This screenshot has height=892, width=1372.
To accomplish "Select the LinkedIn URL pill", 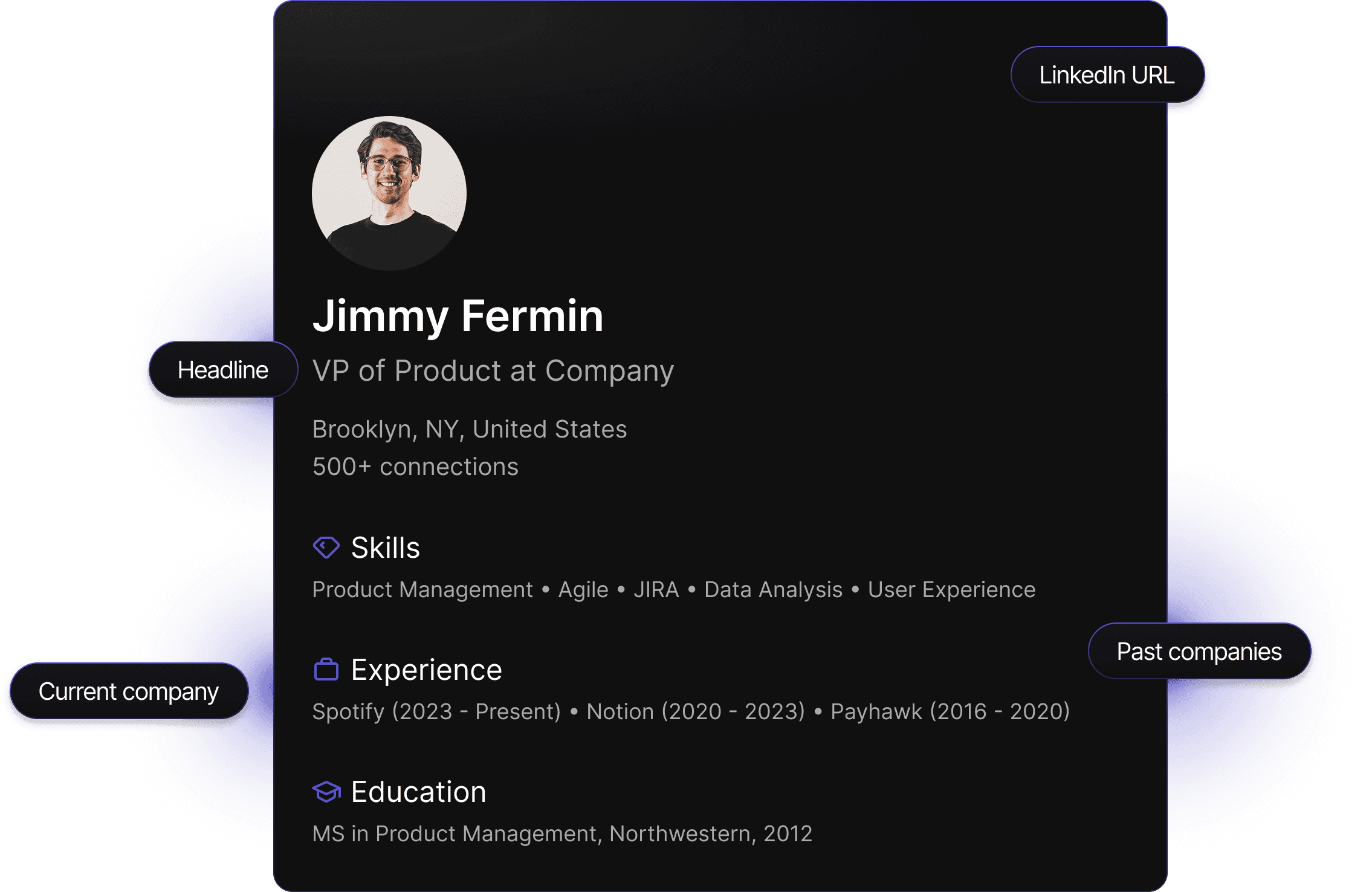I will click(x=1107, y=75).
